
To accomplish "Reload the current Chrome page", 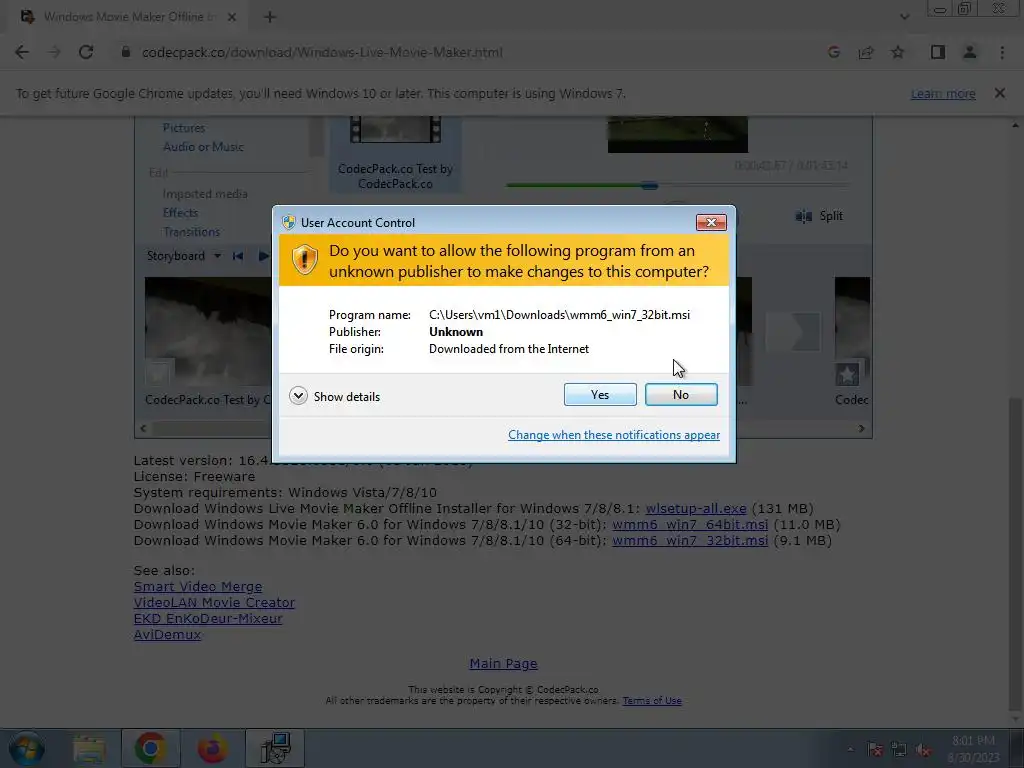I will coord(86,52).
